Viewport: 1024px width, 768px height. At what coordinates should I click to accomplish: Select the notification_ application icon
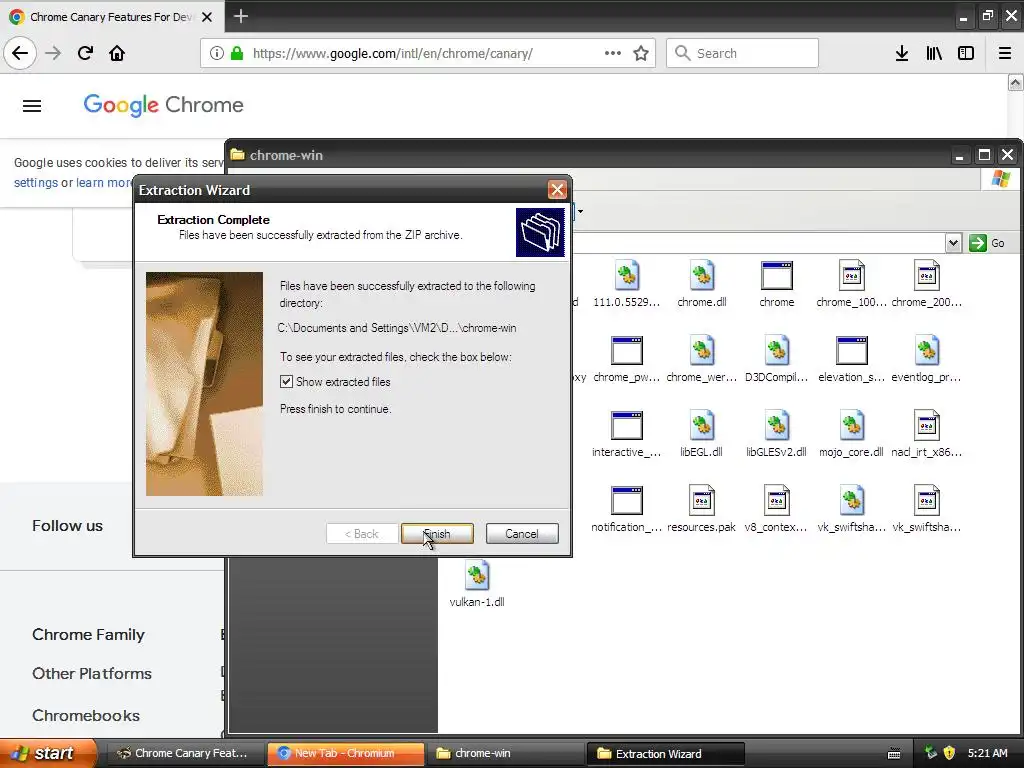coord(626,501)
